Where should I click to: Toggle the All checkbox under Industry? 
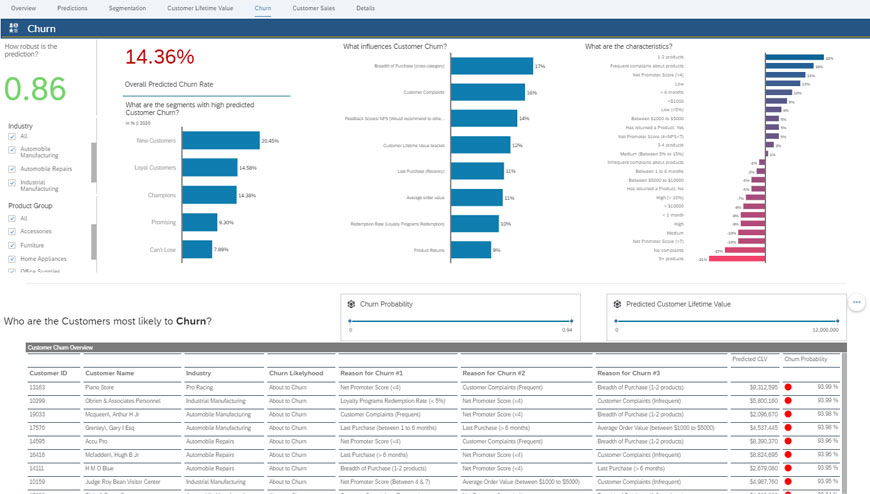pyautogui.click(x=12, y=136)
